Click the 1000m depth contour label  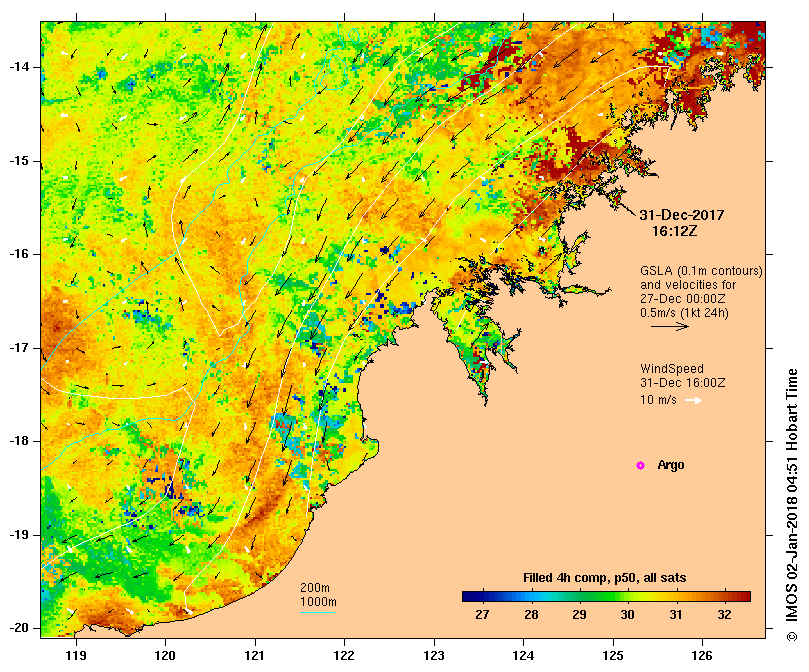click(318, 602)
